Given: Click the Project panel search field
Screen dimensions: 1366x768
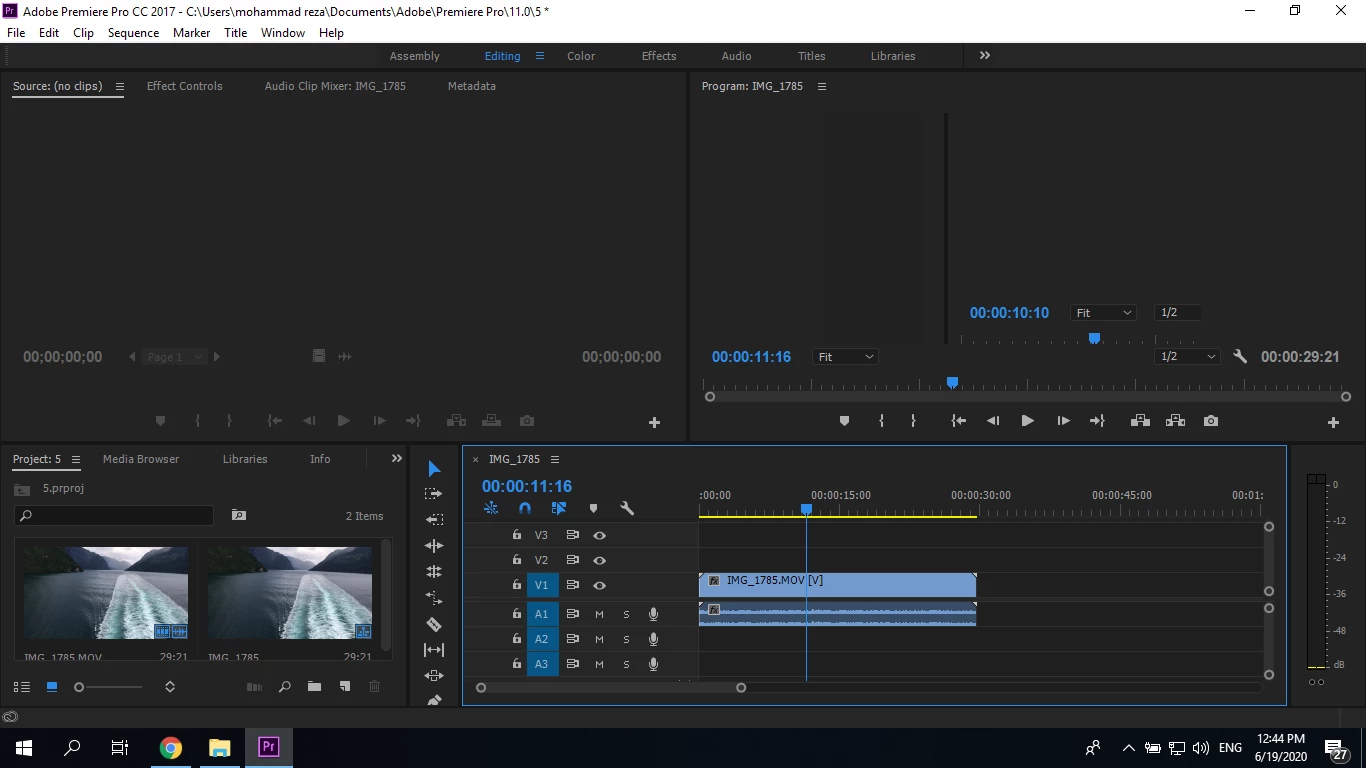Looking at the screenshot, I should click(x=114, y=516).
